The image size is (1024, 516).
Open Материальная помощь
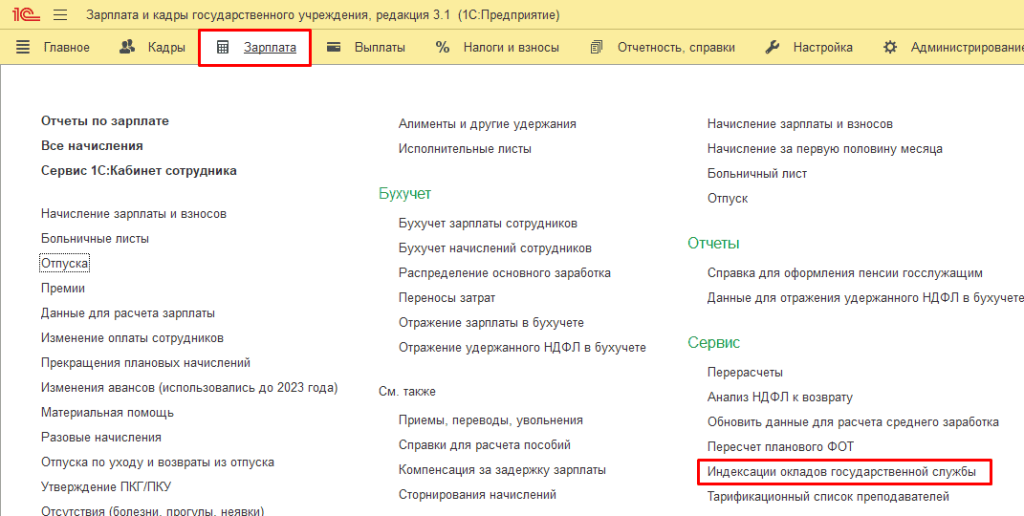point(107,412)
